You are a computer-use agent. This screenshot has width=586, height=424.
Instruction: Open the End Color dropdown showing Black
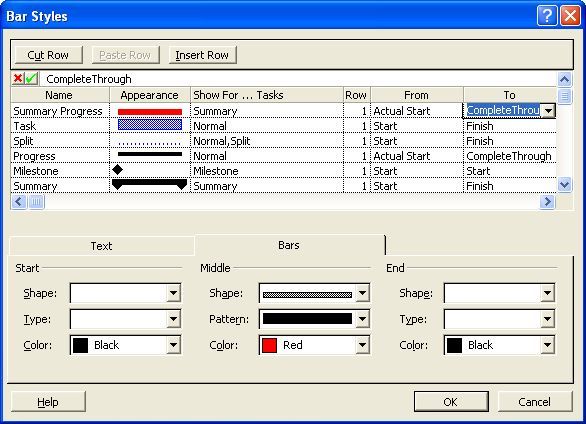point(547,345)
